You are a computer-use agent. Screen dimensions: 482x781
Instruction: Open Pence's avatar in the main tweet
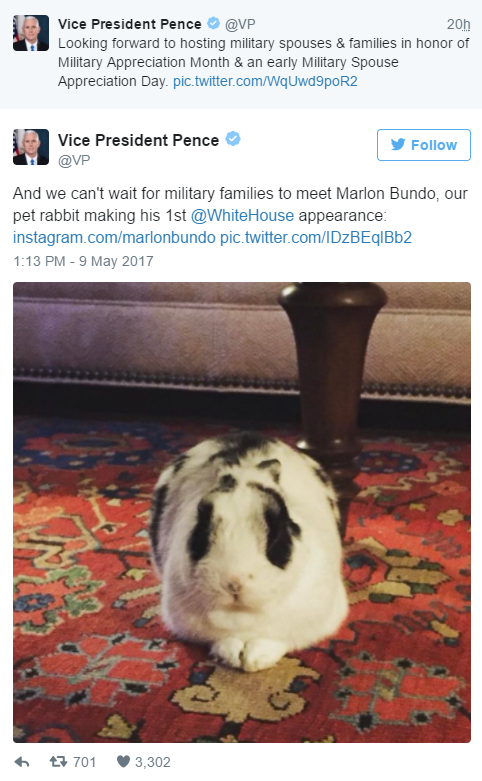[31, 147]
